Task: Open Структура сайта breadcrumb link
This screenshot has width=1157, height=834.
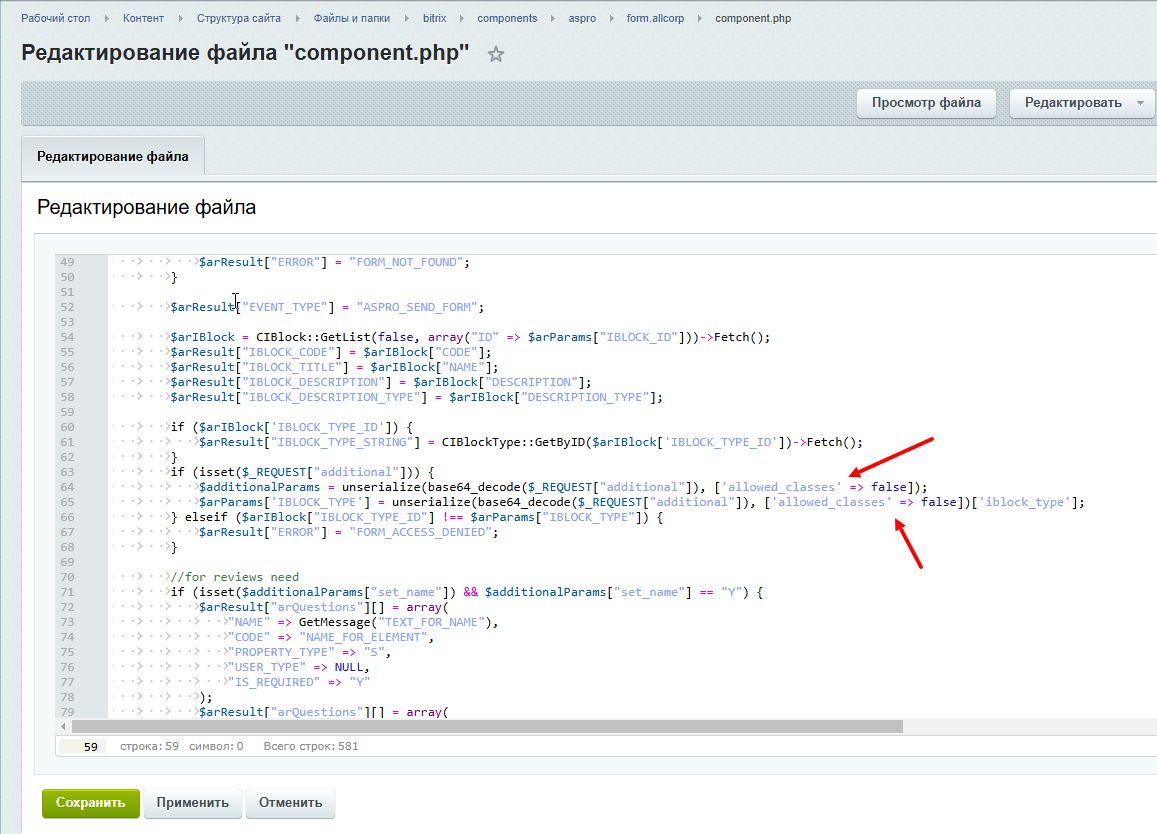Action: click(x=238, y=18)
